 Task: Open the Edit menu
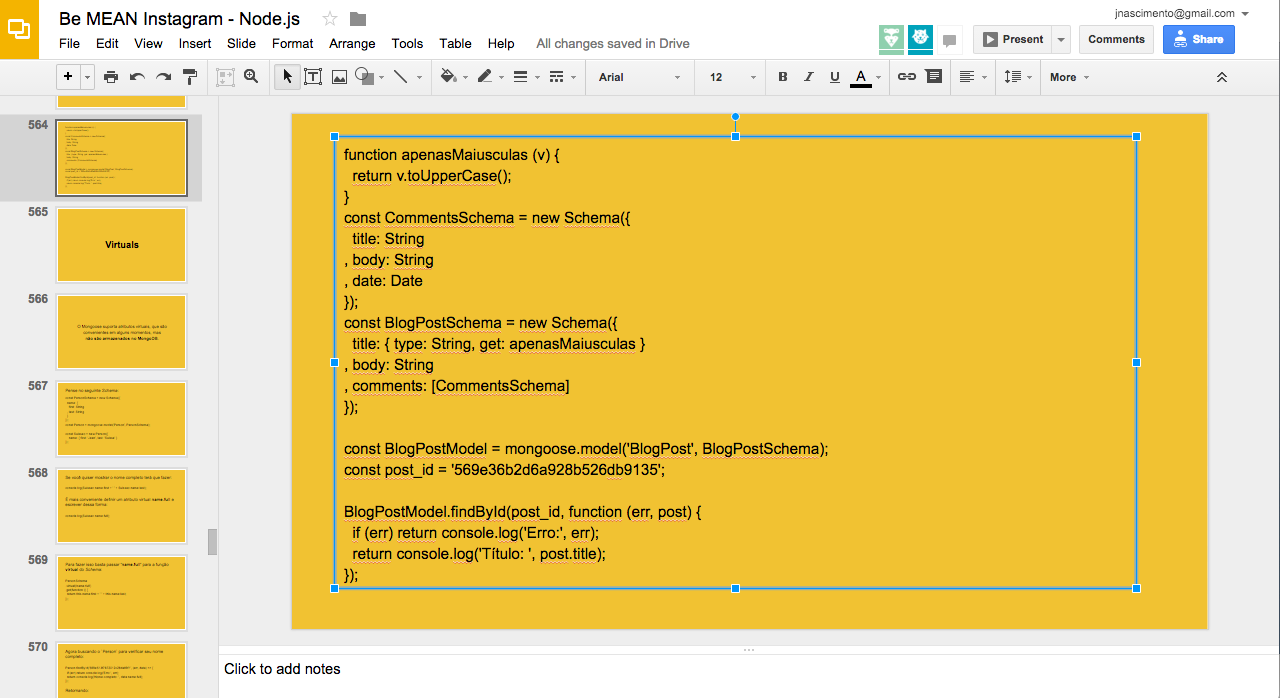107,43
